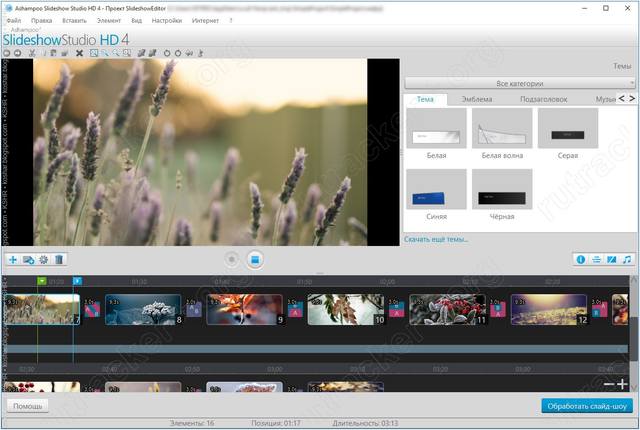The width and height of the screenshot is (640, 430).
Task: Select slide 11 in the timeline
Action: (447, 310)
